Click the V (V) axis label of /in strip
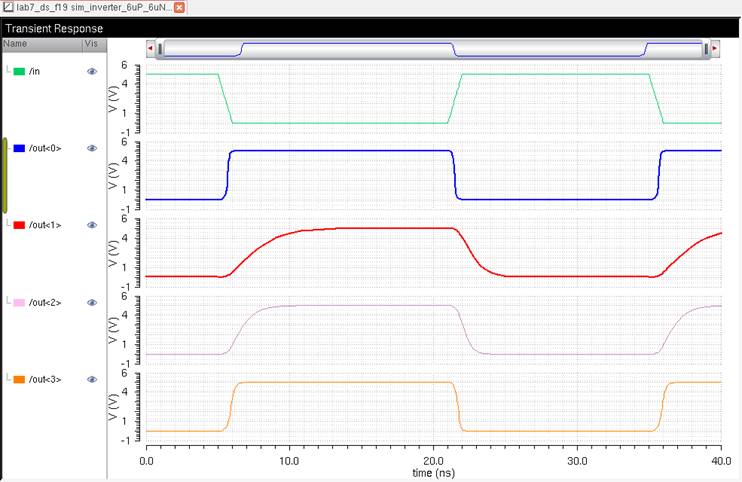This screenshot has height=482, width=742. (113, 98)
